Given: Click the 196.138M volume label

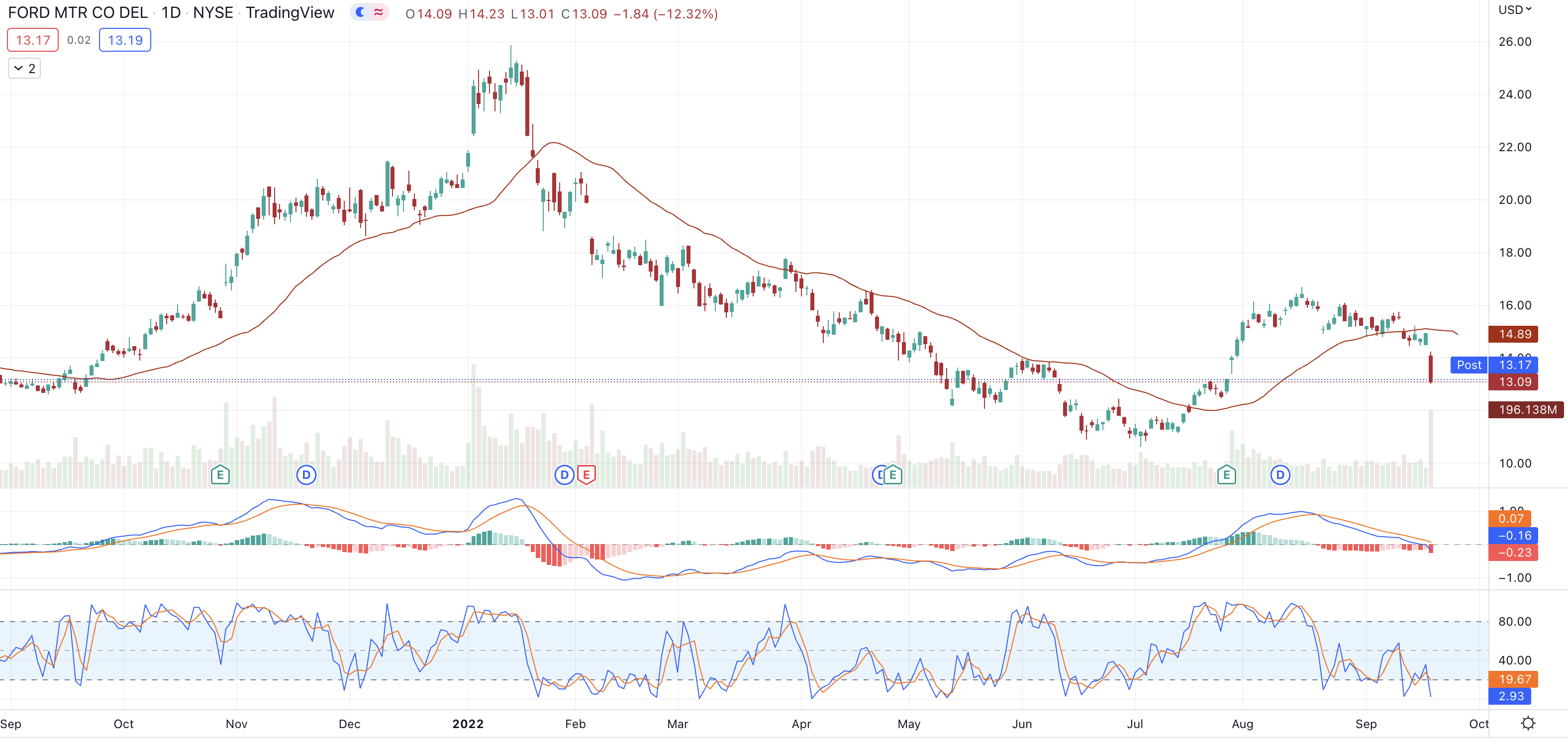Looking at the screenshot, I should [1527, 409].
